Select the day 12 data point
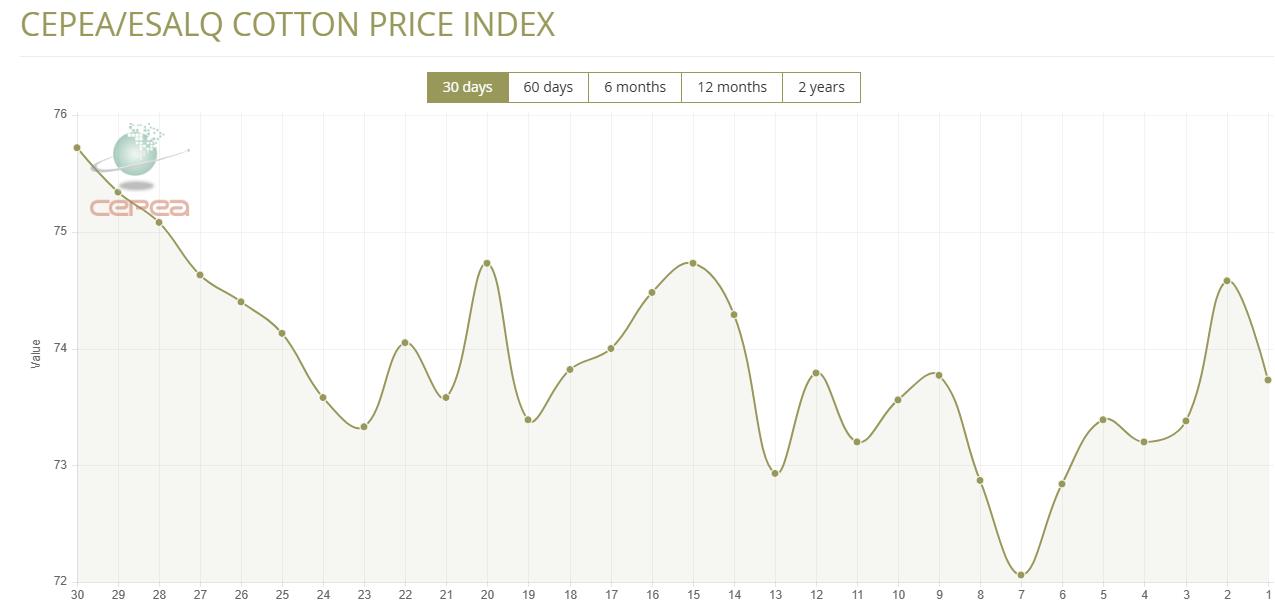Screen dimensions: 1275x611 click(816, 373)
